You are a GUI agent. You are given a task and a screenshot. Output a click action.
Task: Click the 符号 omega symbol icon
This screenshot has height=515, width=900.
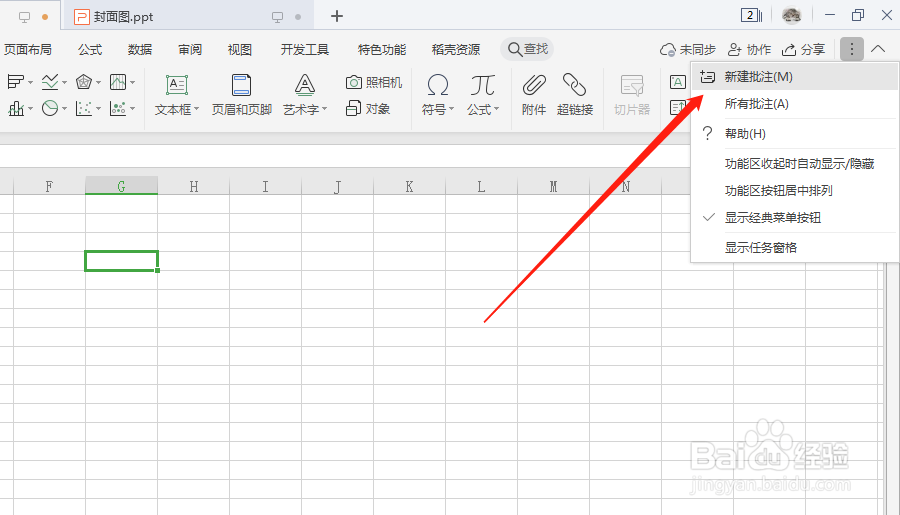click(437, 85)
